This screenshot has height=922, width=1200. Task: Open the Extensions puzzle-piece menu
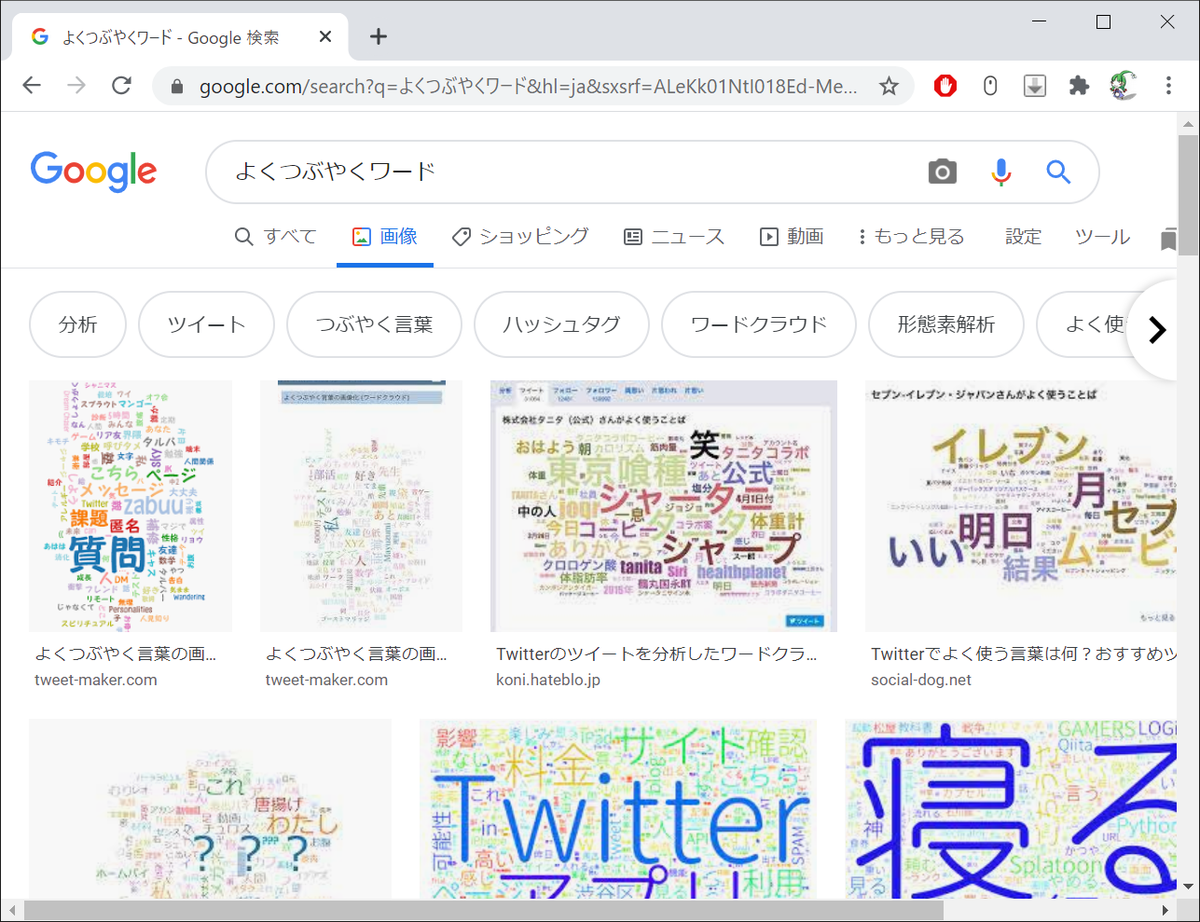pos(1079,86)
